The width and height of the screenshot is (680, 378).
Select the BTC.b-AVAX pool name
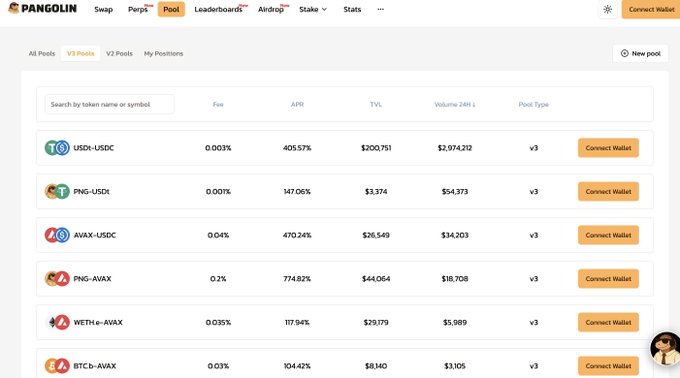click(x=95, y=366)
